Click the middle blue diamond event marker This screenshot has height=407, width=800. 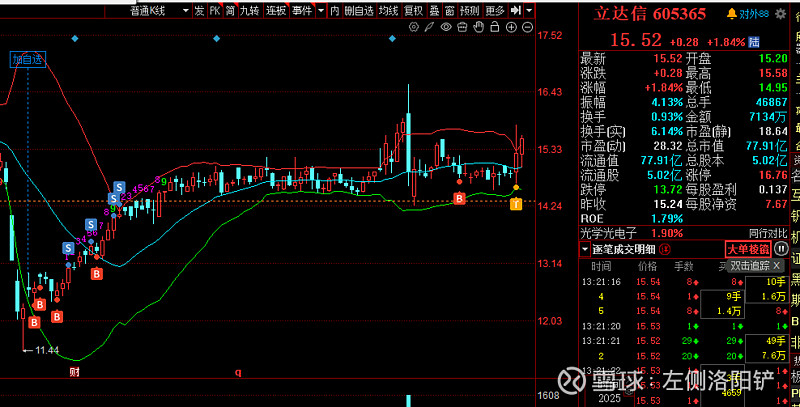point(216,39)
